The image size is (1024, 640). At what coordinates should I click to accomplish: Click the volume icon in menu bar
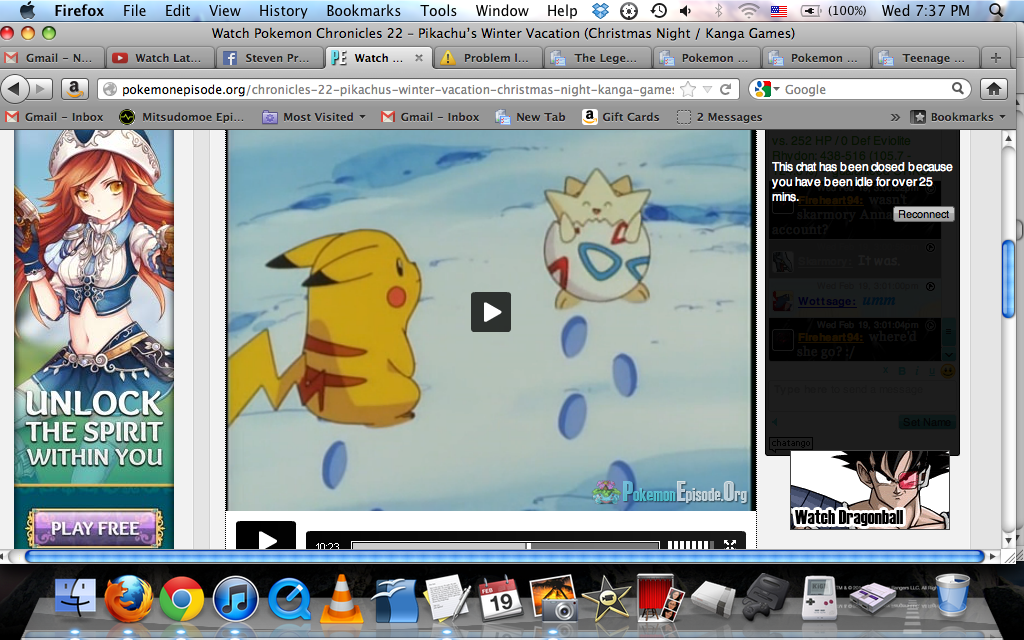pos(686,10)
